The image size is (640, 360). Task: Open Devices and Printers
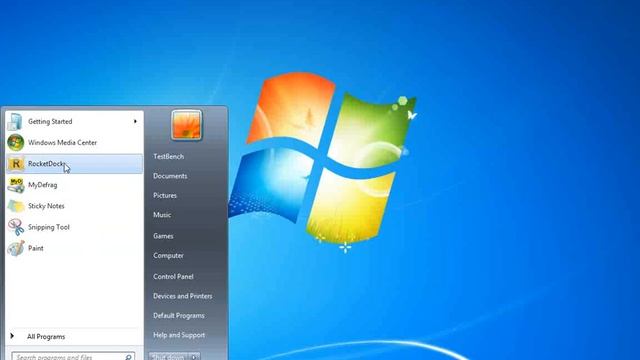[183, 296]
